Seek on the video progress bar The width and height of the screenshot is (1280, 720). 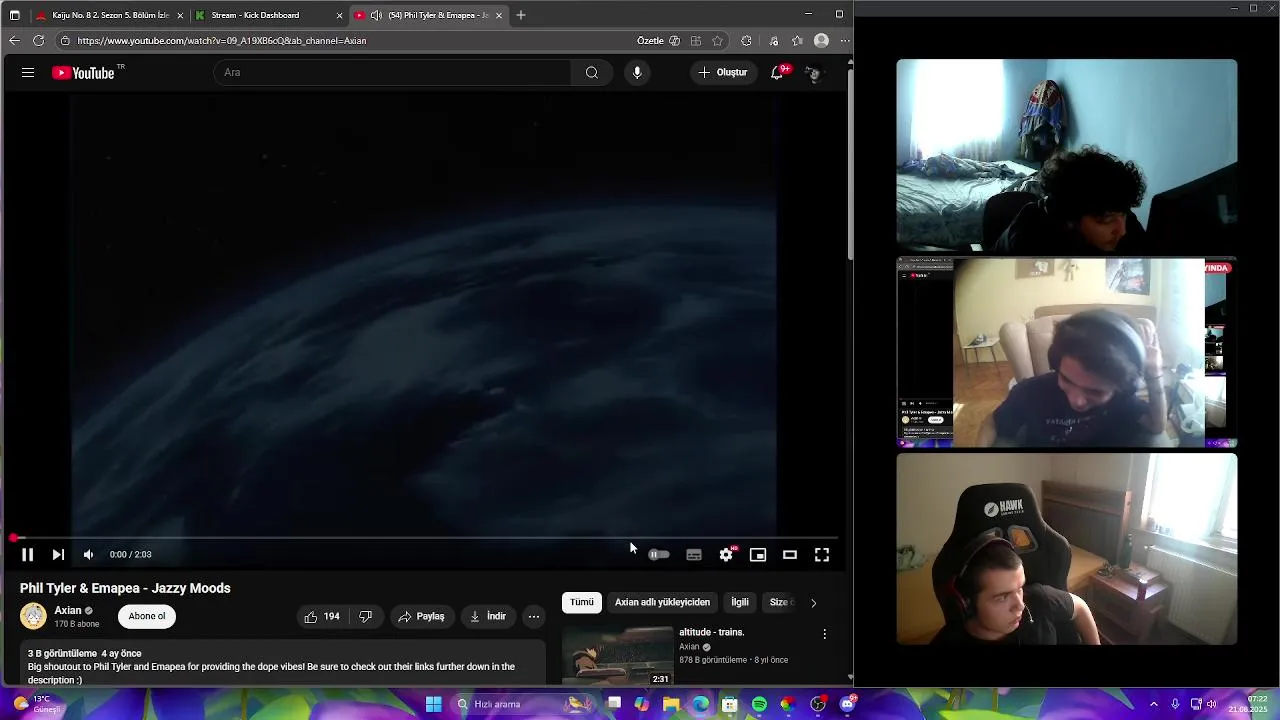click(424, 538)
